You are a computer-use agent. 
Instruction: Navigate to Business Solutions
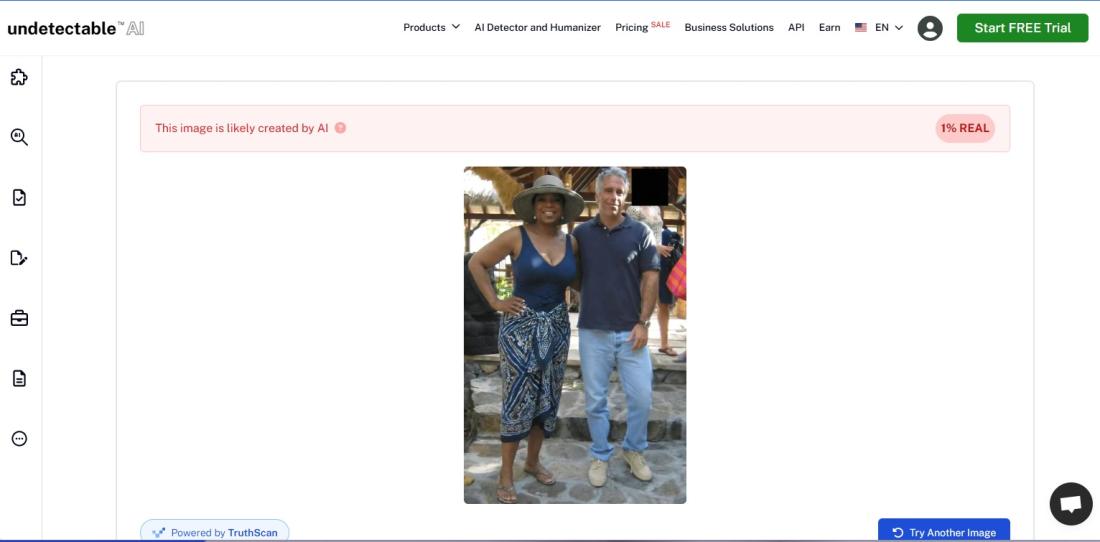click(x=729, y=28)
